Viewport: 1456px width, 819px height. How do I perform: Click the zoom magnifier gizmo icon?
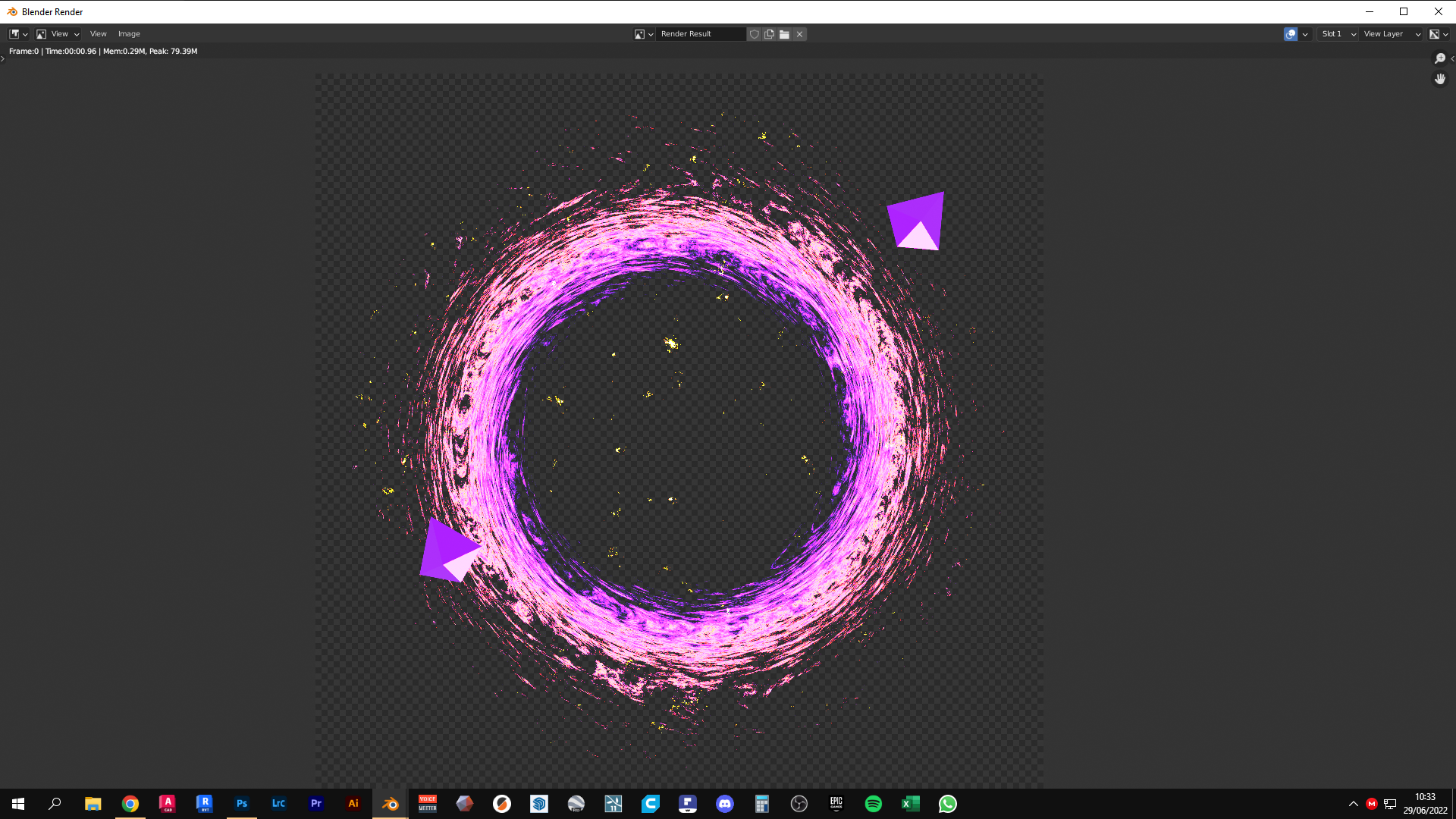(x=1440, y=58)
